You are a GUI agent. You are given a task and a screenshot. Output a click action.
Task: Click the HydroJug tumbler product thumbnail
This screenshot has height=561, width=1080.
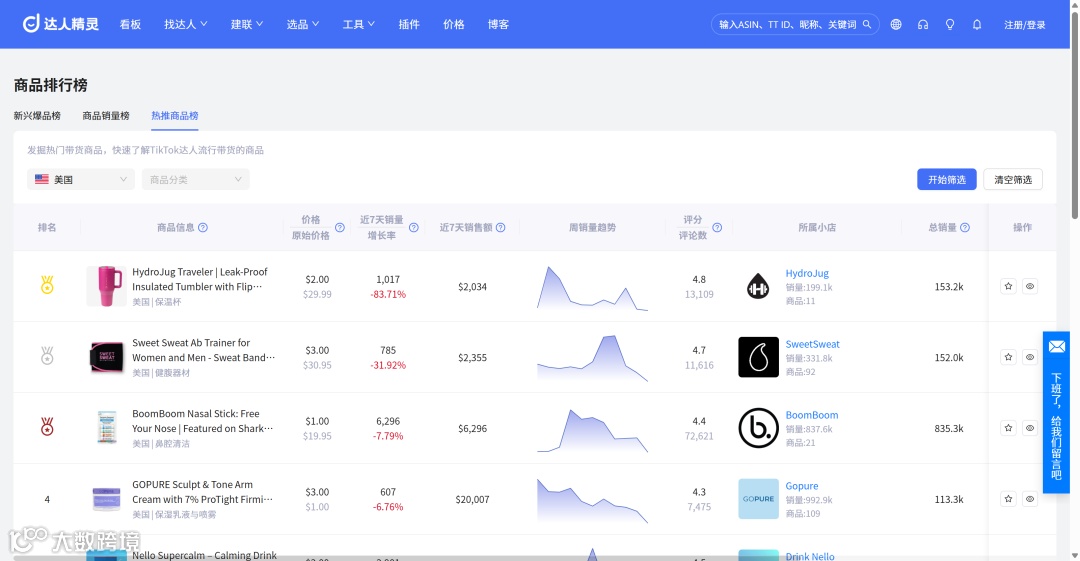(106, 286)
